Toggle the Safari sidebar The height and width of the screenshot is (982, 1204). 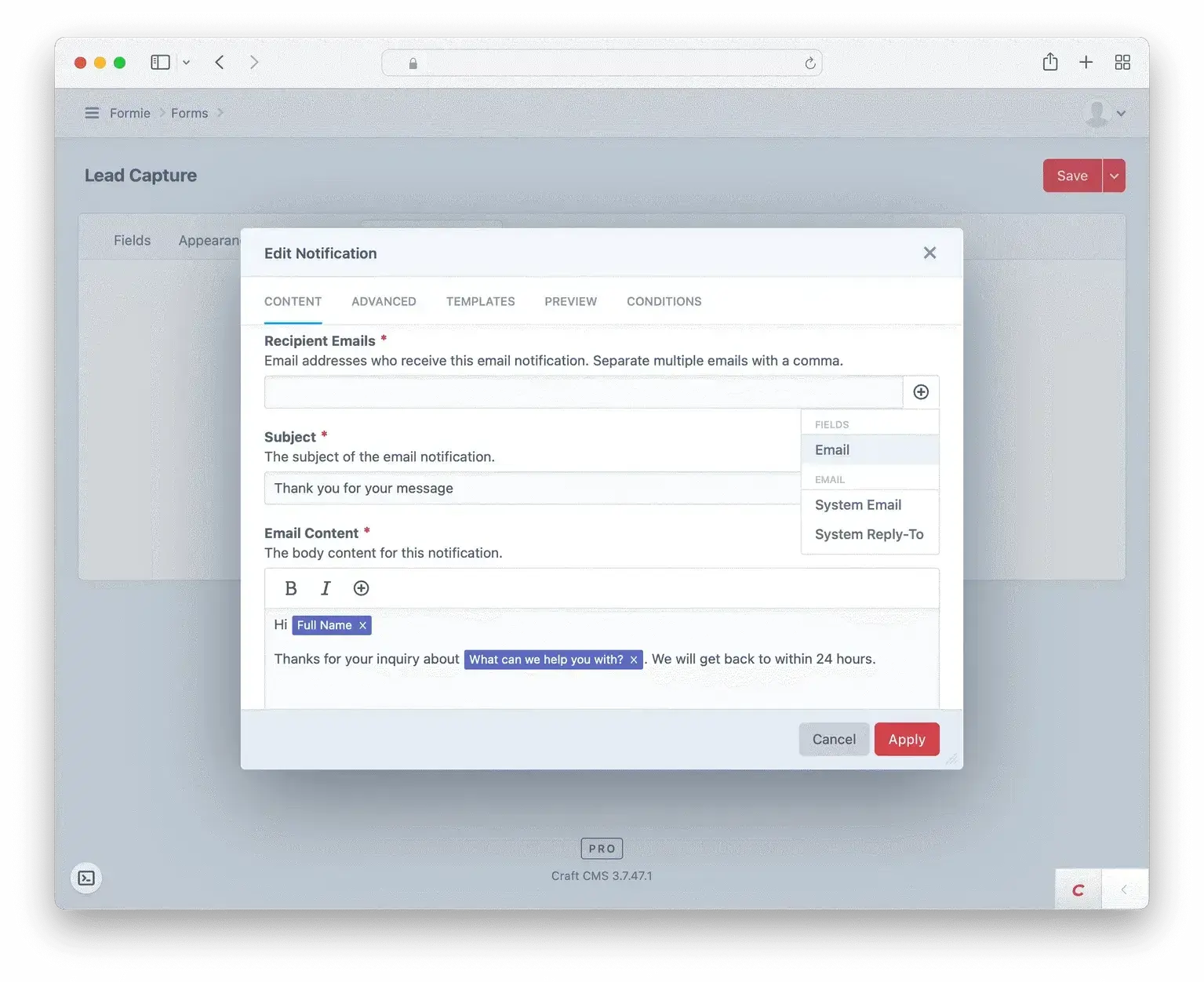point(160,61)
